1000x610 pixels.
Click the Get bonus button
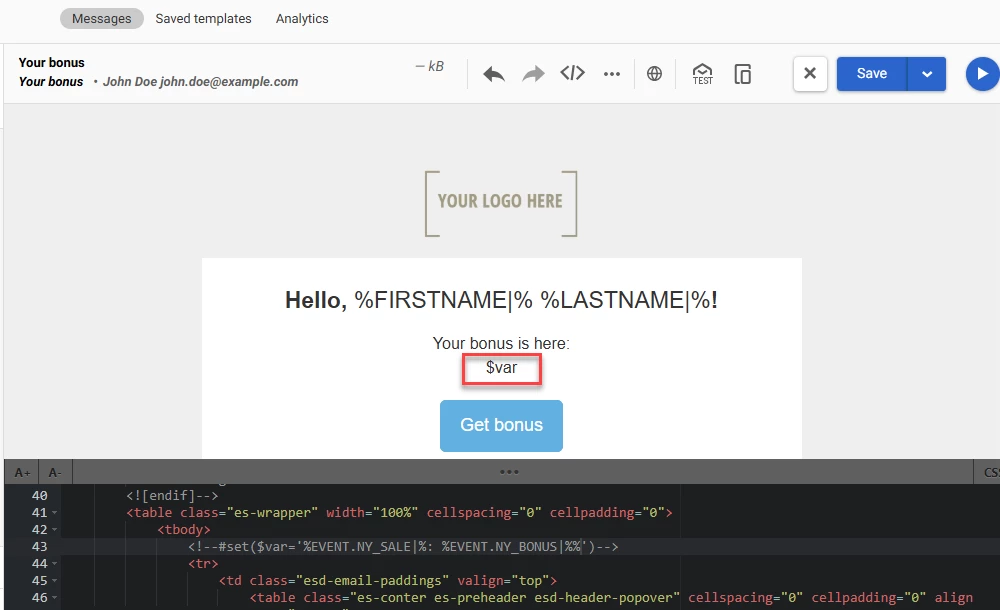[501, 425]
